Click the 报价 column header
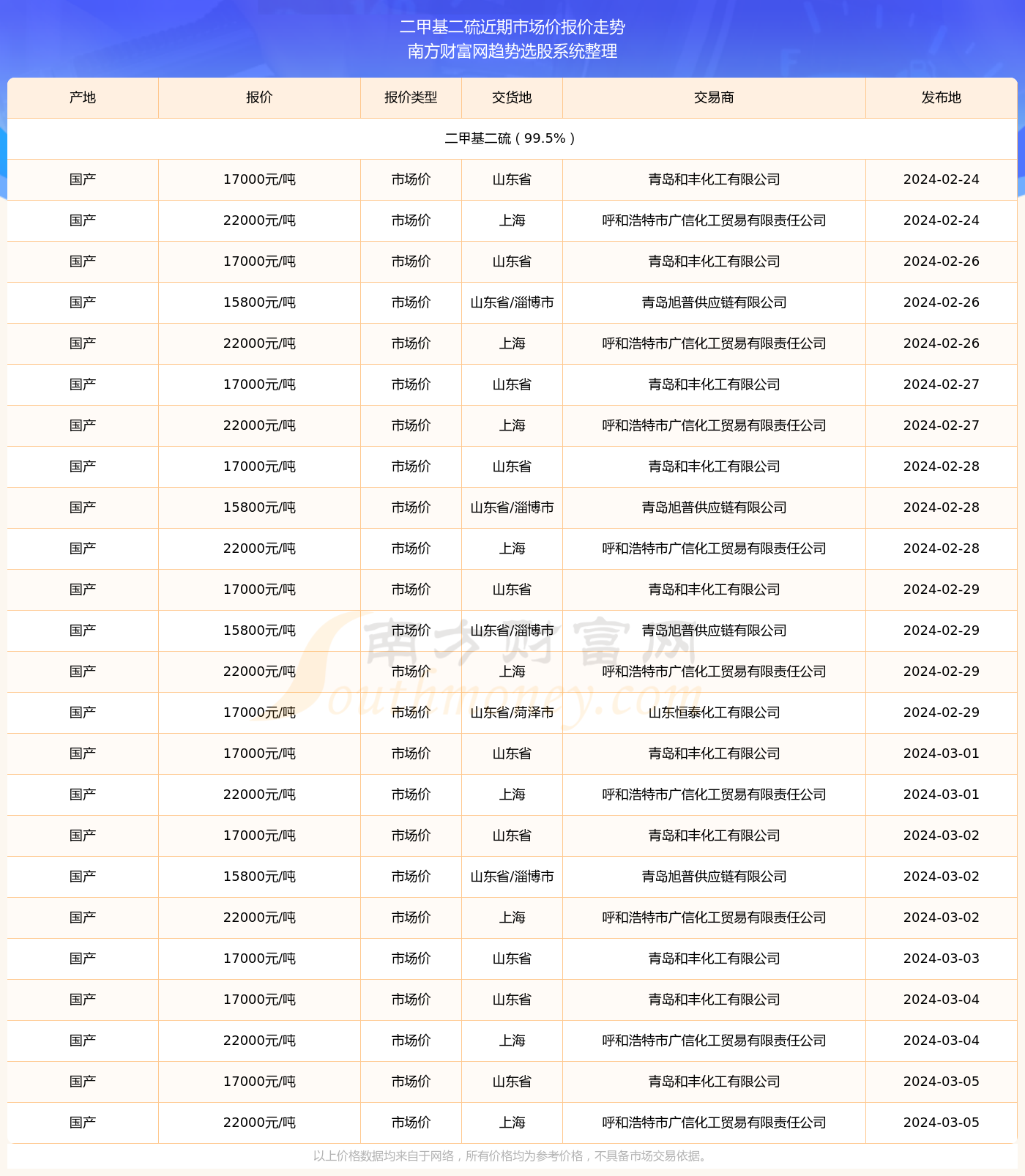 click(x=259, y=97)
